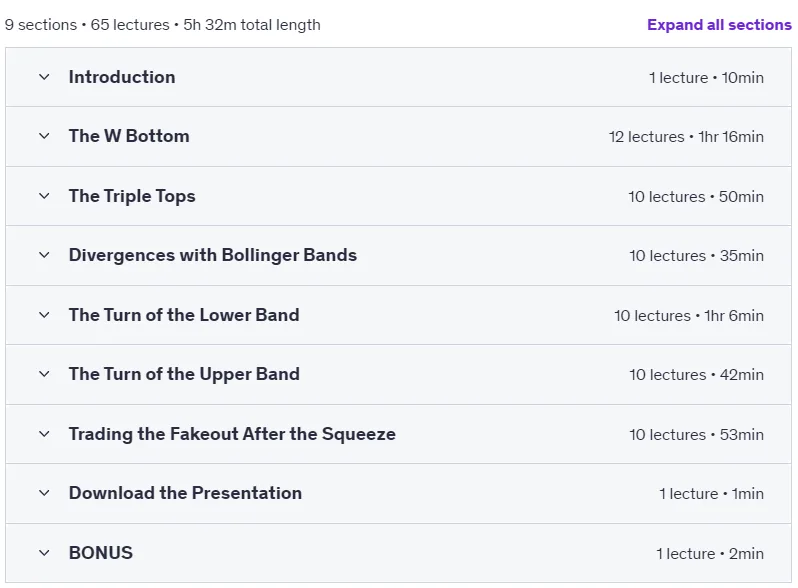Open Download the Presentation section title

point(185,493)
